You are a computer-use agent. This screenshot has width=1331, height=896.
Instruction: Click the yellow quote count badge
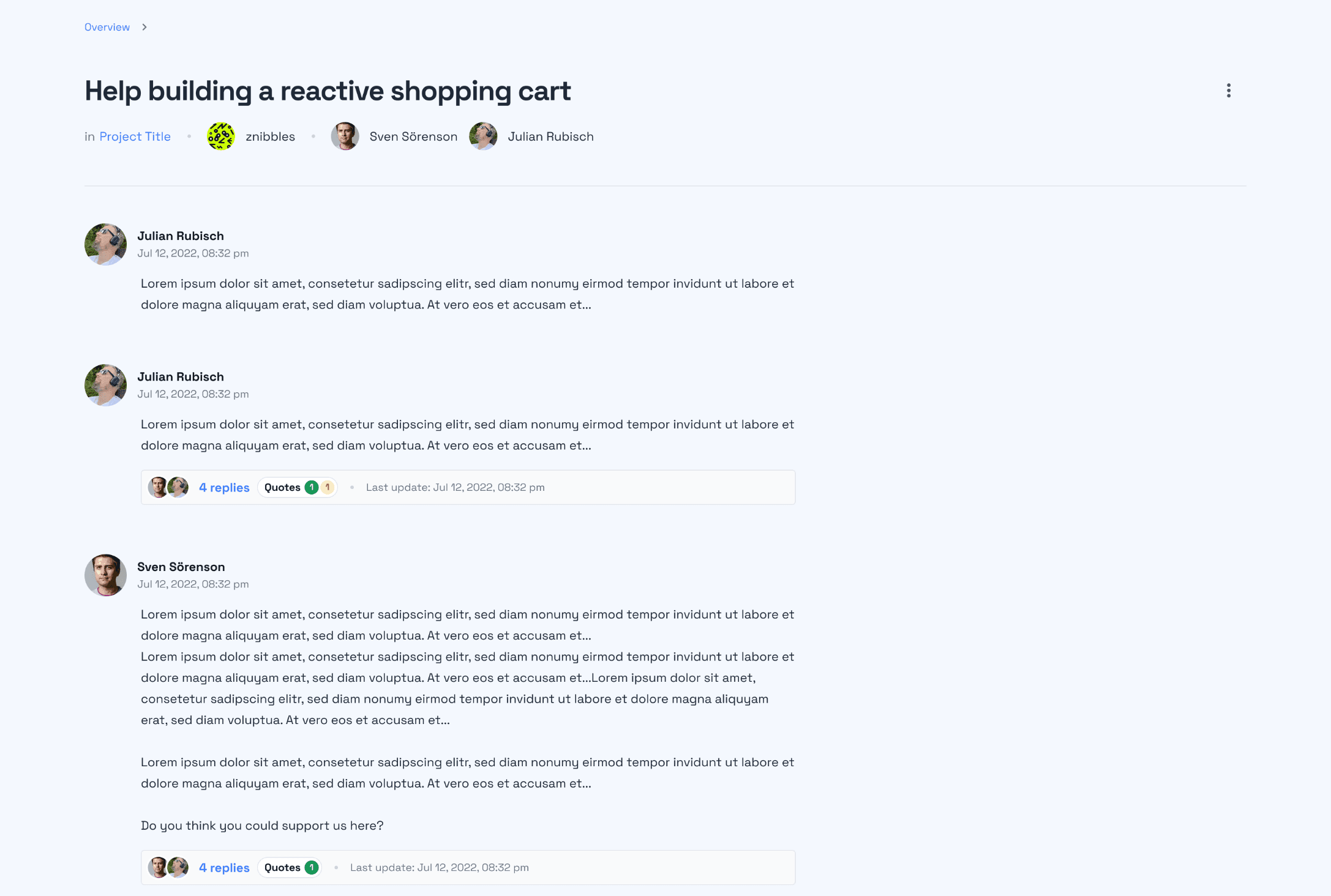328,487
